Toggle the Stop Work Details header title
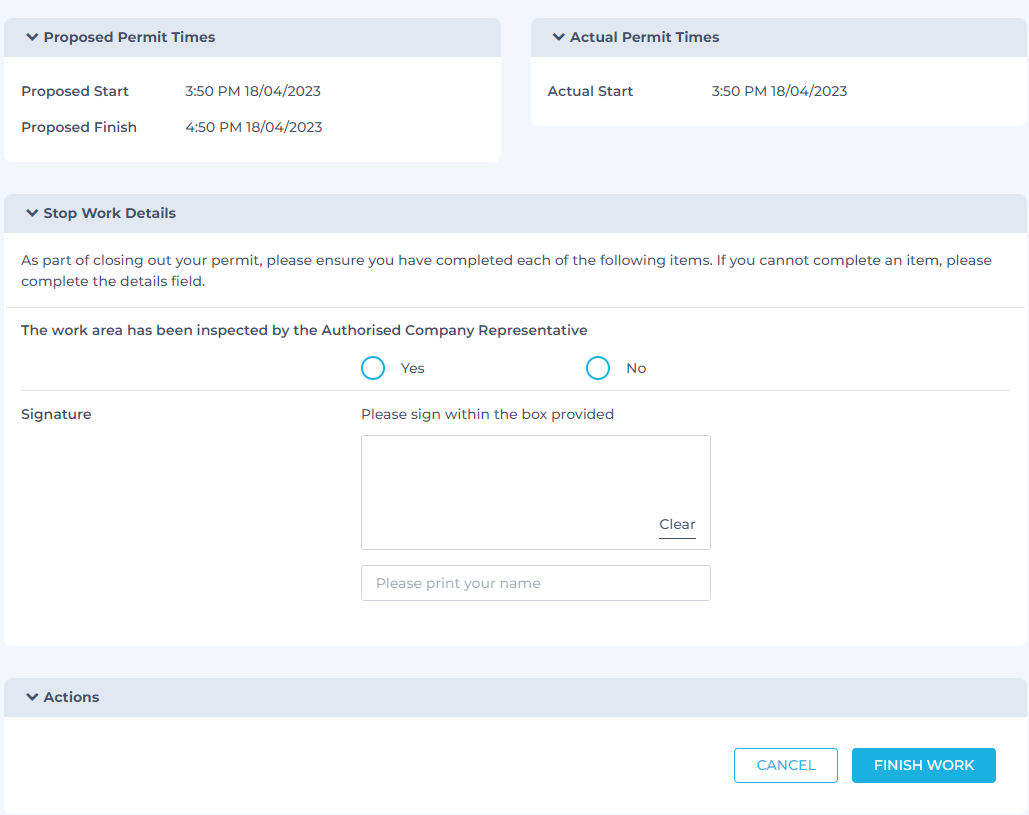This screenshot has height=815, width=1029. (x=109, y=214)
